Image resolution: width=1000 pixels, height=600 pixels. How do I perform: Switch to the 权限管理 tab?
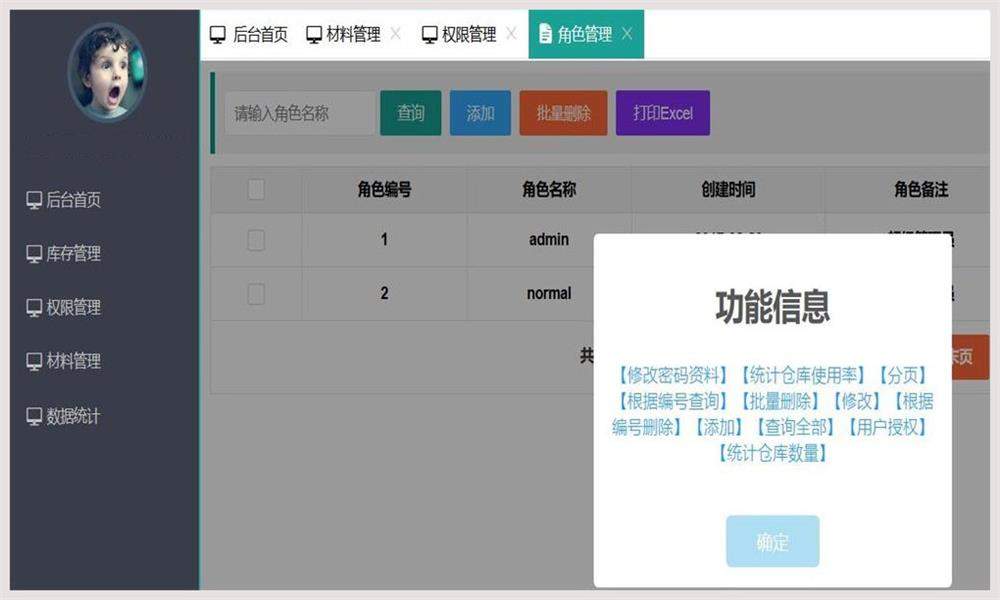click(468, 33)
